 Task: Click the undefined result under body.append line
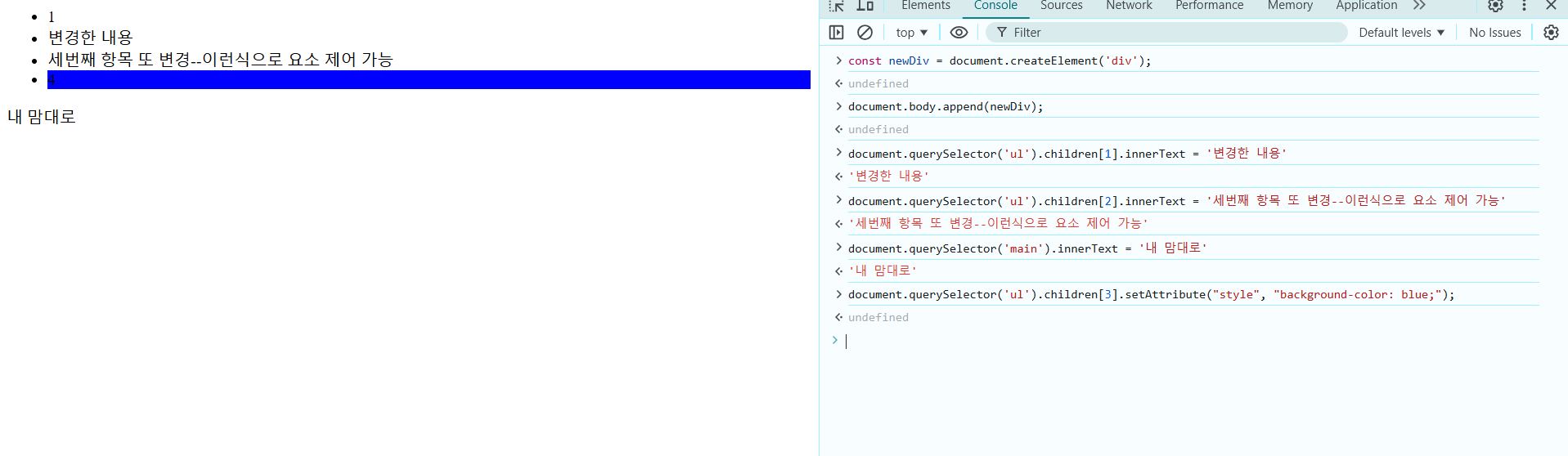(x=878, y=130)
